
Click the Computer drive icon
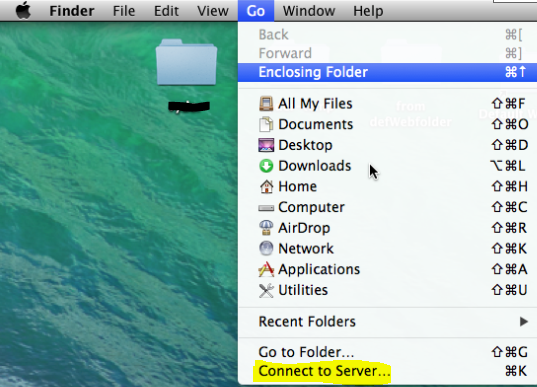pos(266,208)
